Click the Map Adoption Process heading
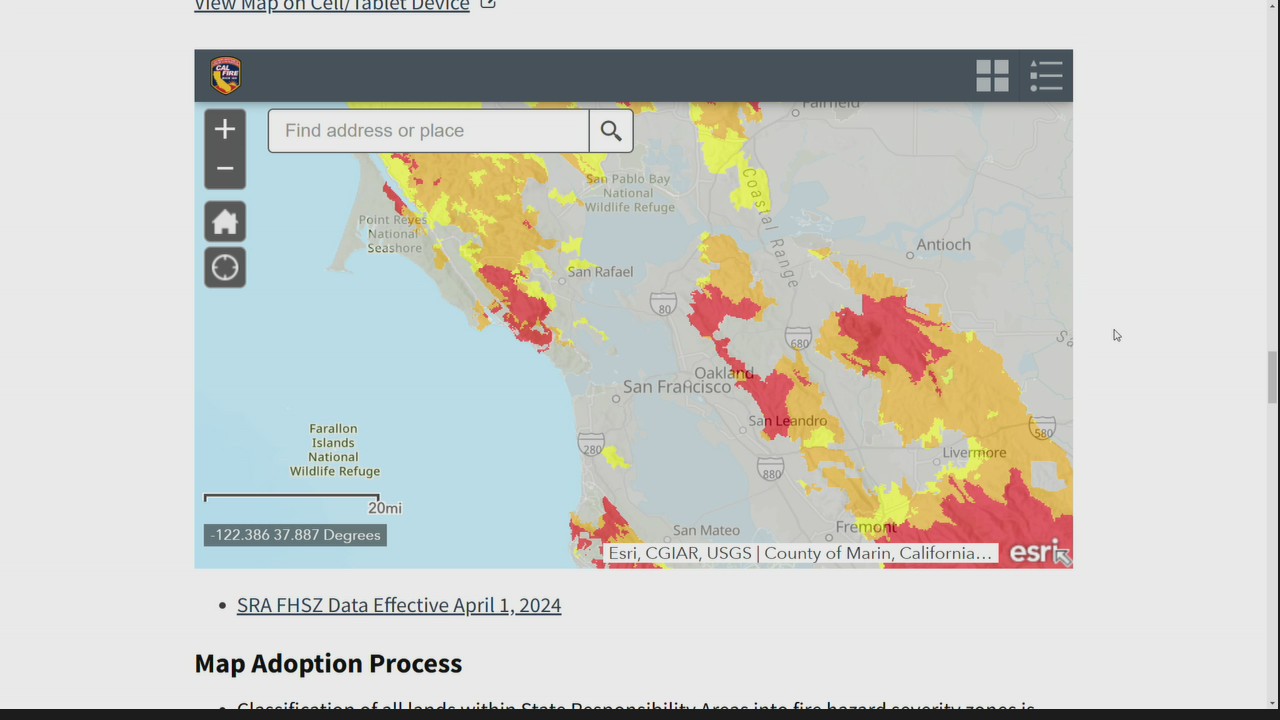This screenshot has height=720, width=1280. 328,664
